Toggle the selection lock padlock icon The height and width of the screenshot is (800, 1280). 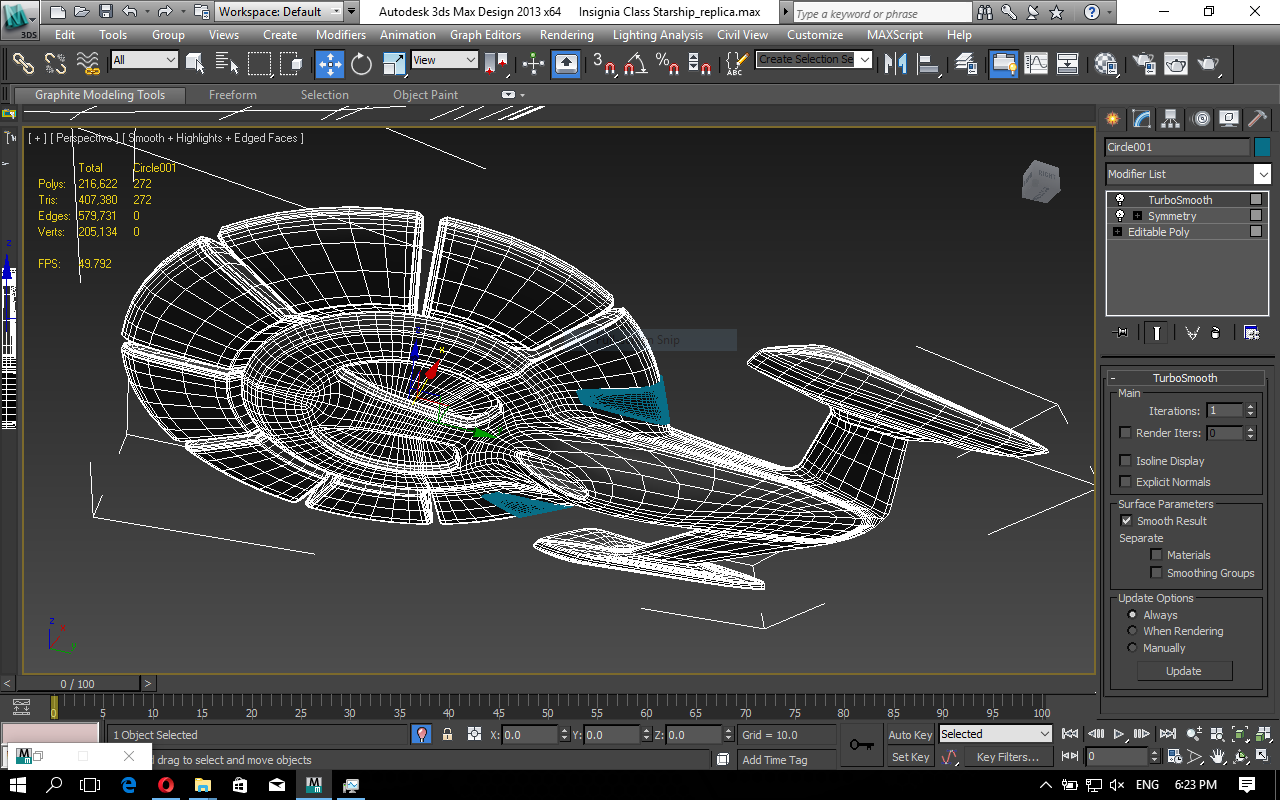pyautogui.click(x=447, y=735)
